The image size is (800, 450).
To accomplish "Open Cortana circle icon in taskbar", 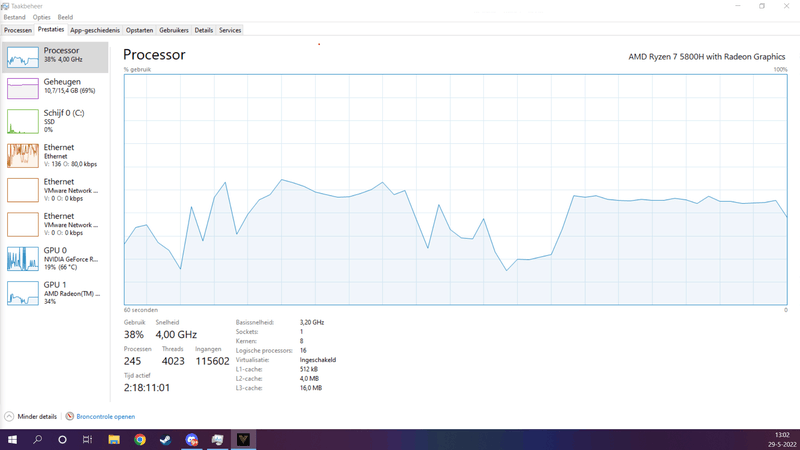I will point(62,439).
